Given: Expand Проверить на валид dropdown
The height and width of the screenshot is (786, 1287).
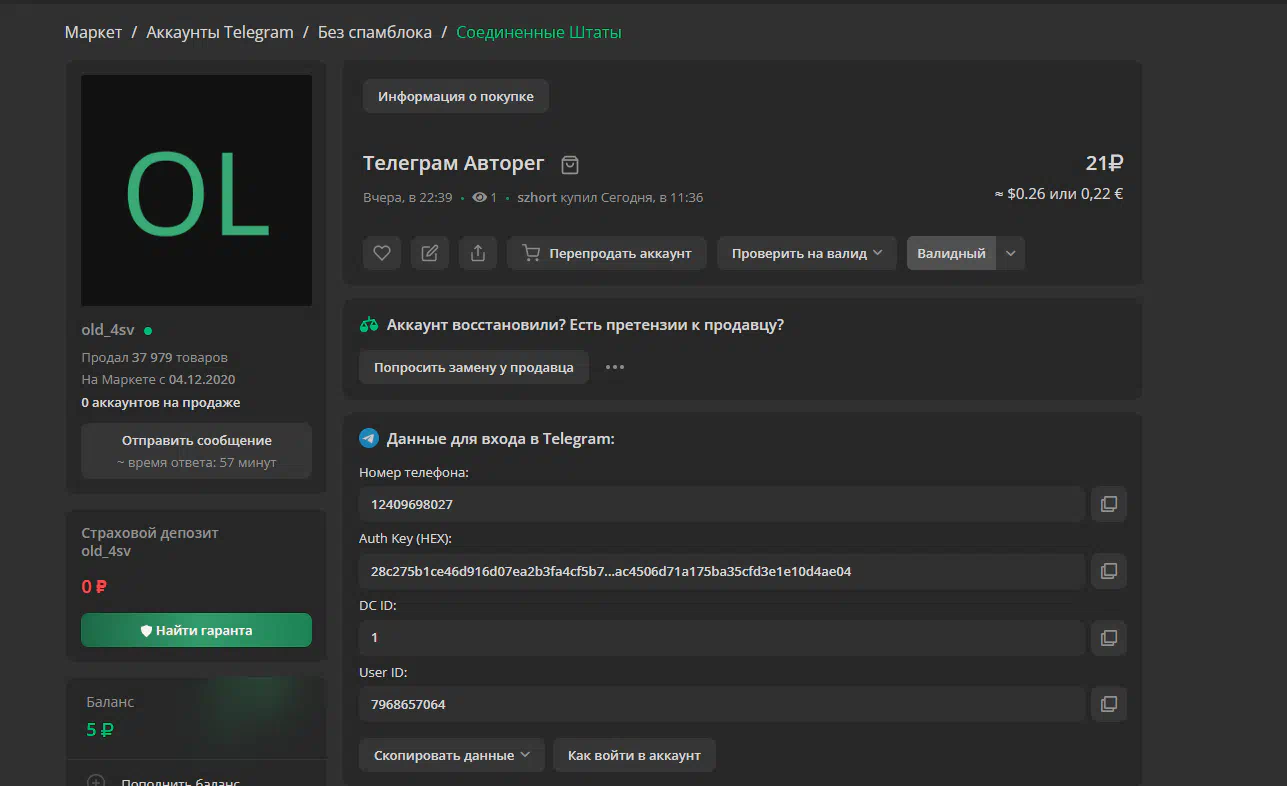Looking at the screenshot, I should [x=807, y=253].
